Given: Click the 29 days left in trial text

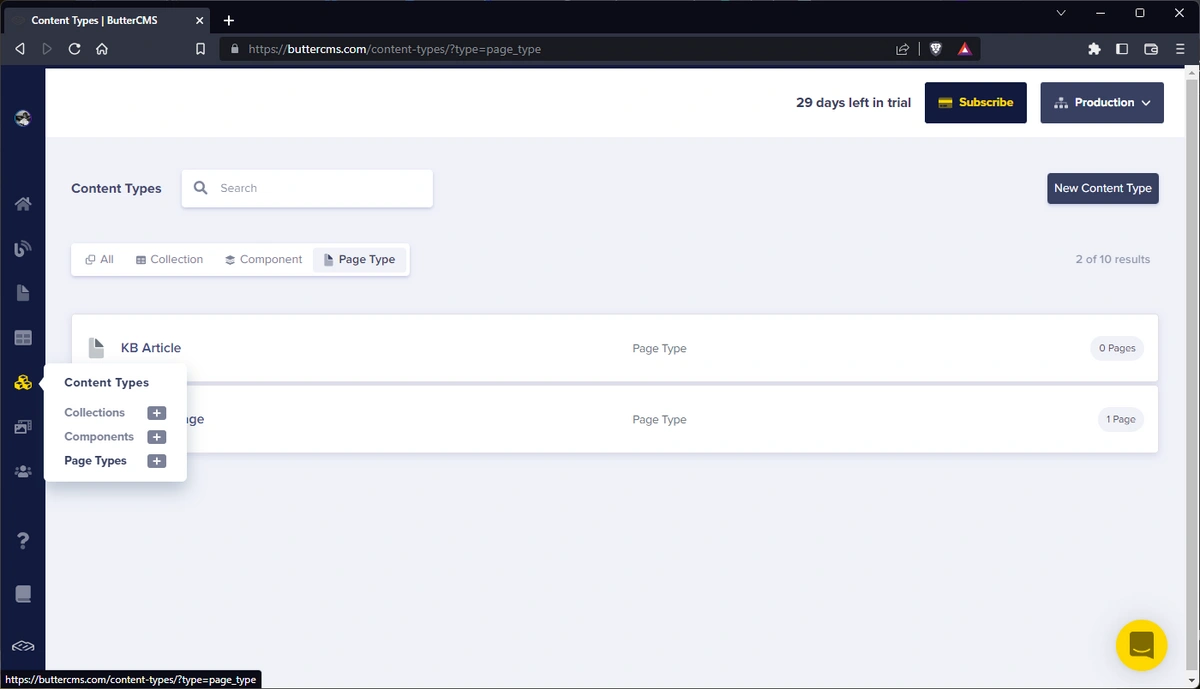Looking at the screenshot, I should coord(853,103).
